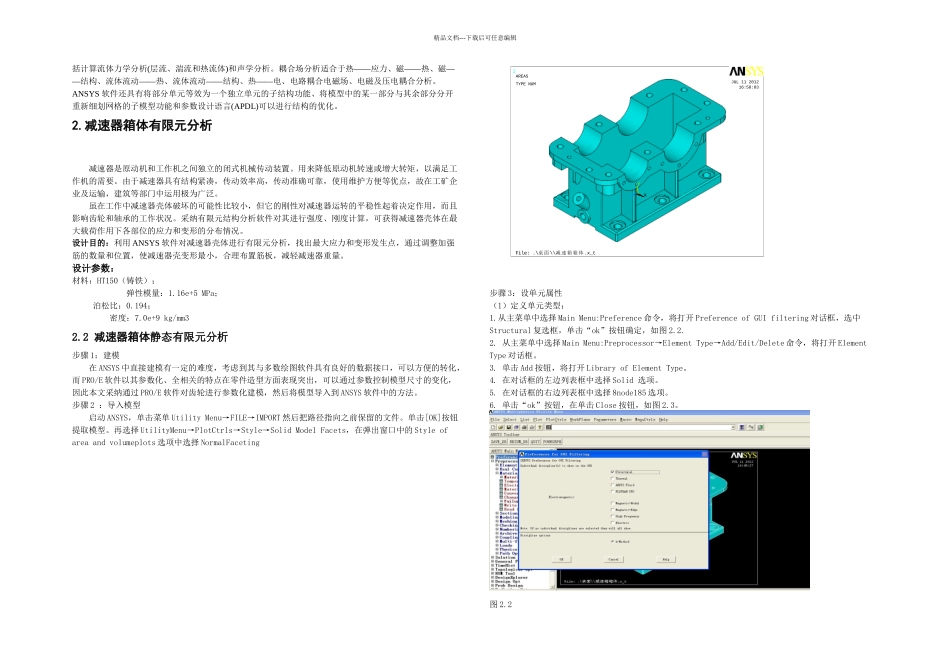The height and width of the screenshot is (672, 950).
Task: Open the Macro menu
Action: (626, 419)
